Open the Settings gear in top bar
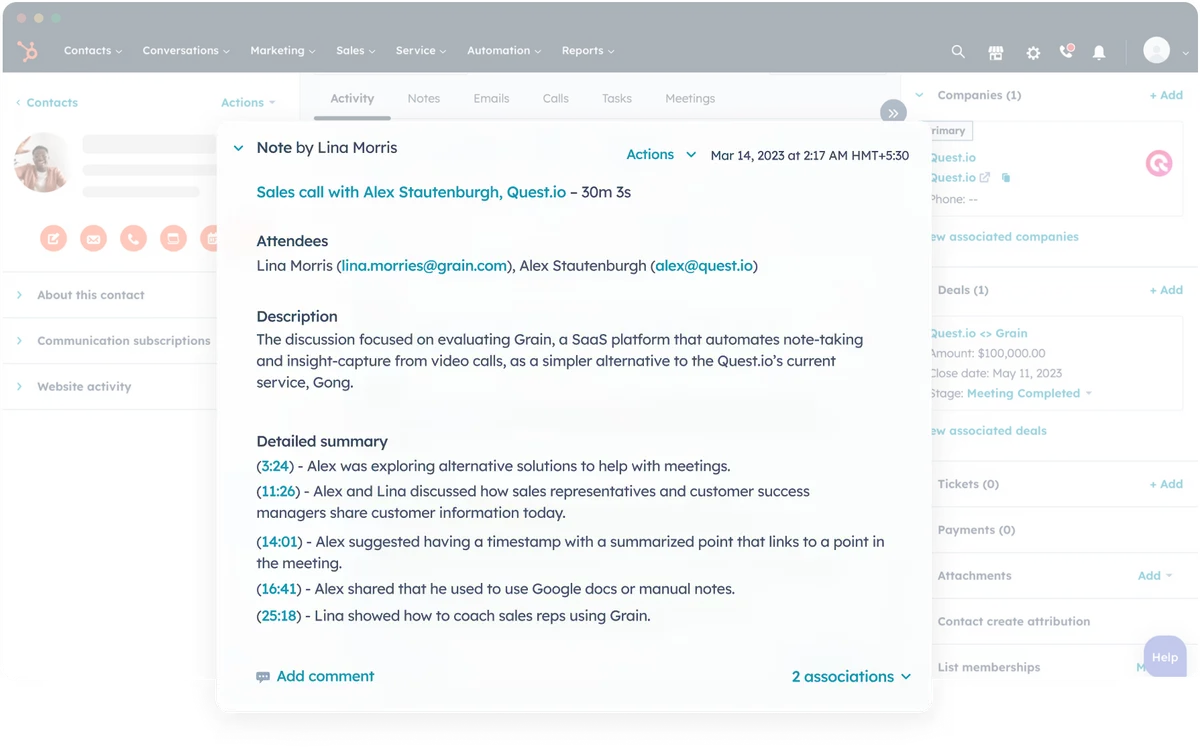 pos(1032,51)
